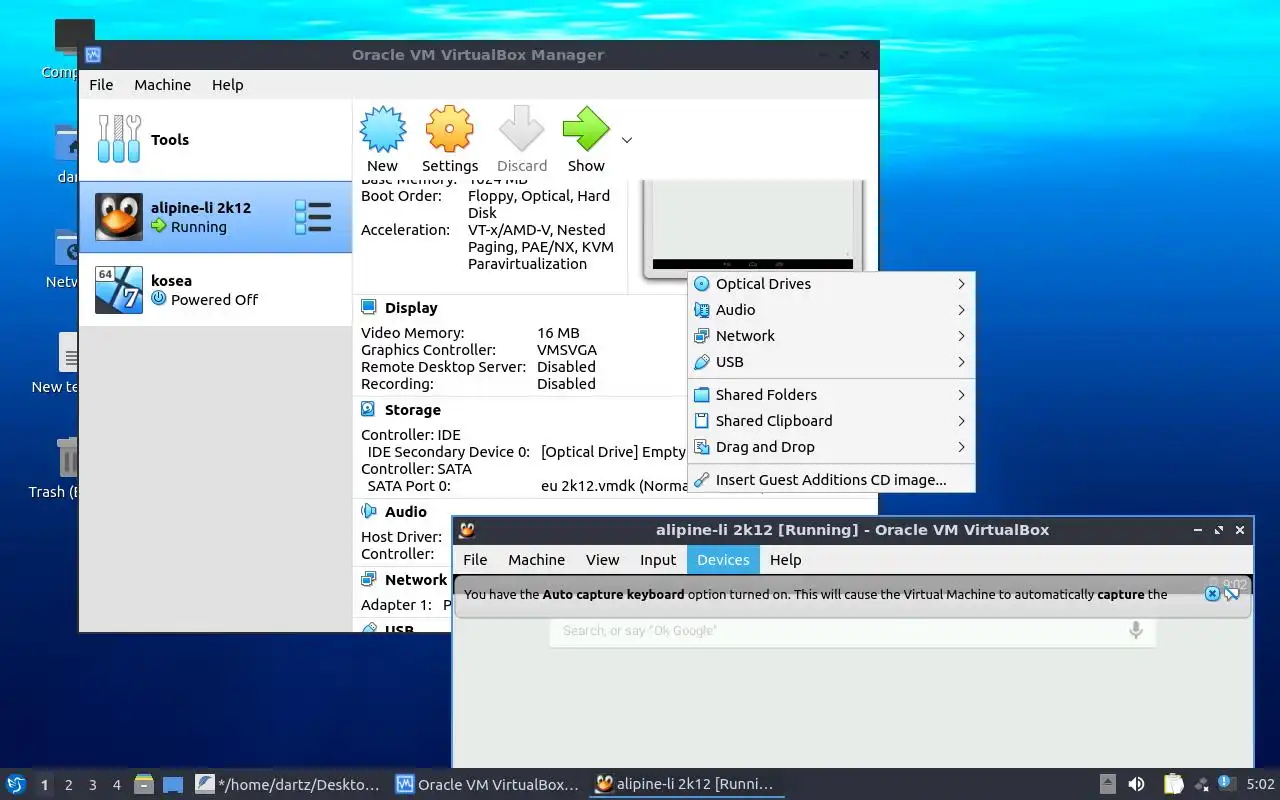Click the Display section monitor icon
Viewport: 1280px width, 800px height.
tap(368, 307)
